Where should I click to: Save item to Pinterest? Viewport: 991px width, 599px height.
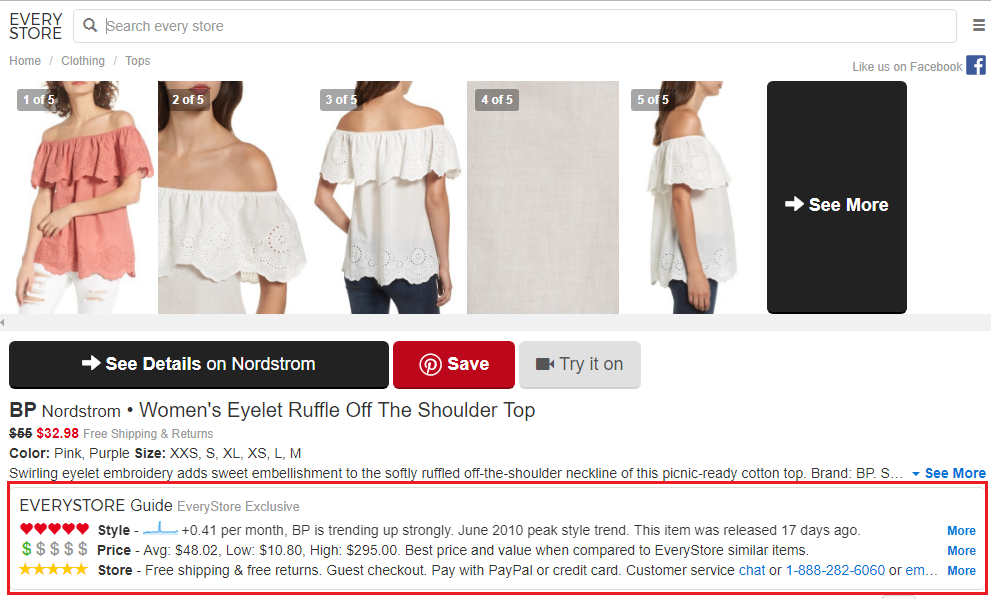pyautogui.click(x=454, y=365)
